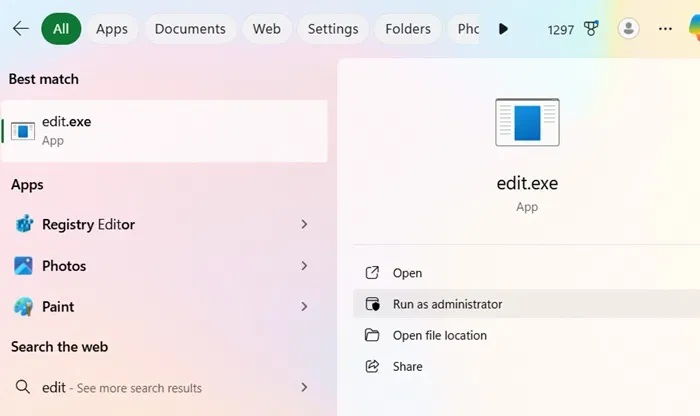
Task: Expand the Paint result chevron
Action: point(304,307)
